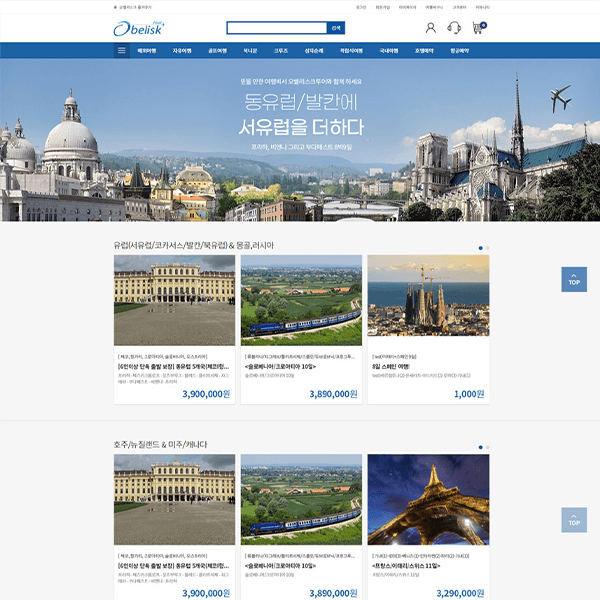The width and height of the screenshot is (600, 600).
Task: Select the 허니문 navigation menu
Action: pos(250,51)
